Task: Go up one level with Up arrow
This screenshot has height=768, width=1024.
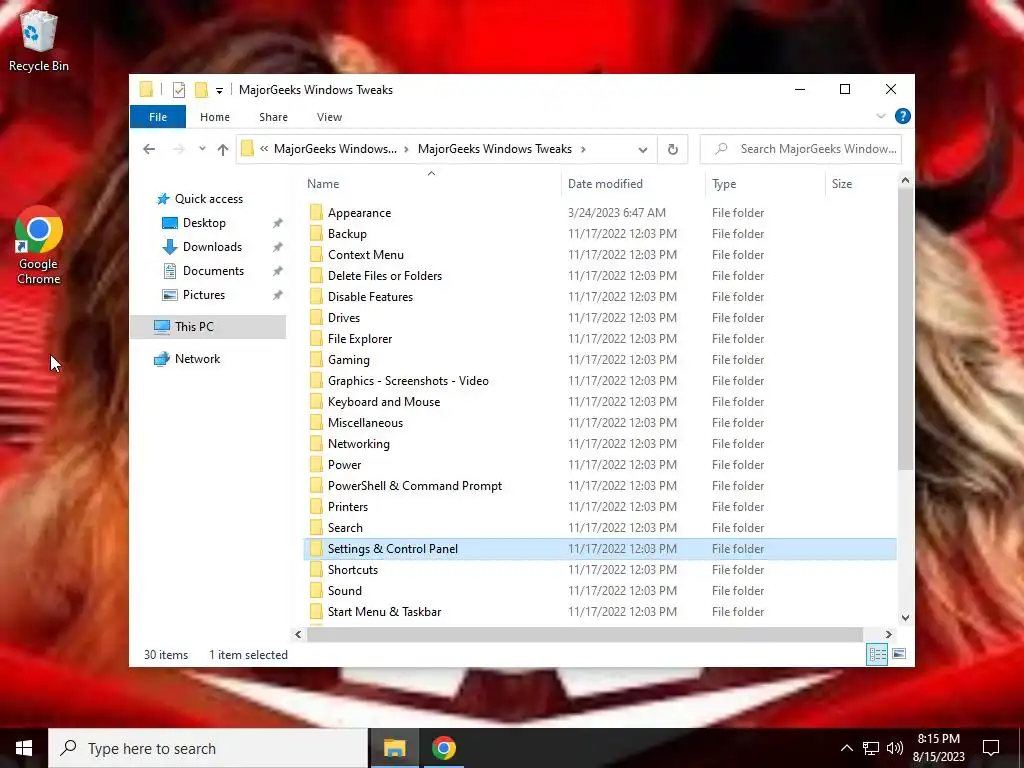Action: point(223,149)
